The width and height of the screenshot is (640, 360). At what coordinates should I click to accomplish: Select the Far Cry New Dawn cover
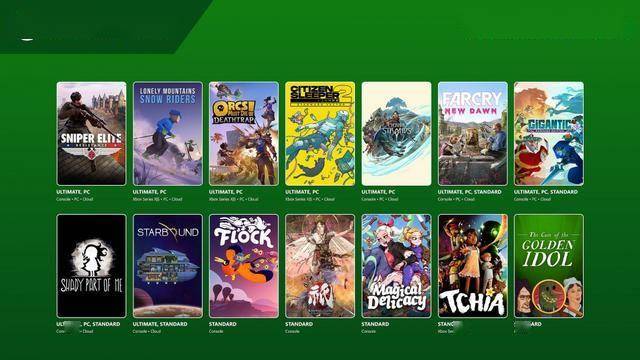pos(473,133)
